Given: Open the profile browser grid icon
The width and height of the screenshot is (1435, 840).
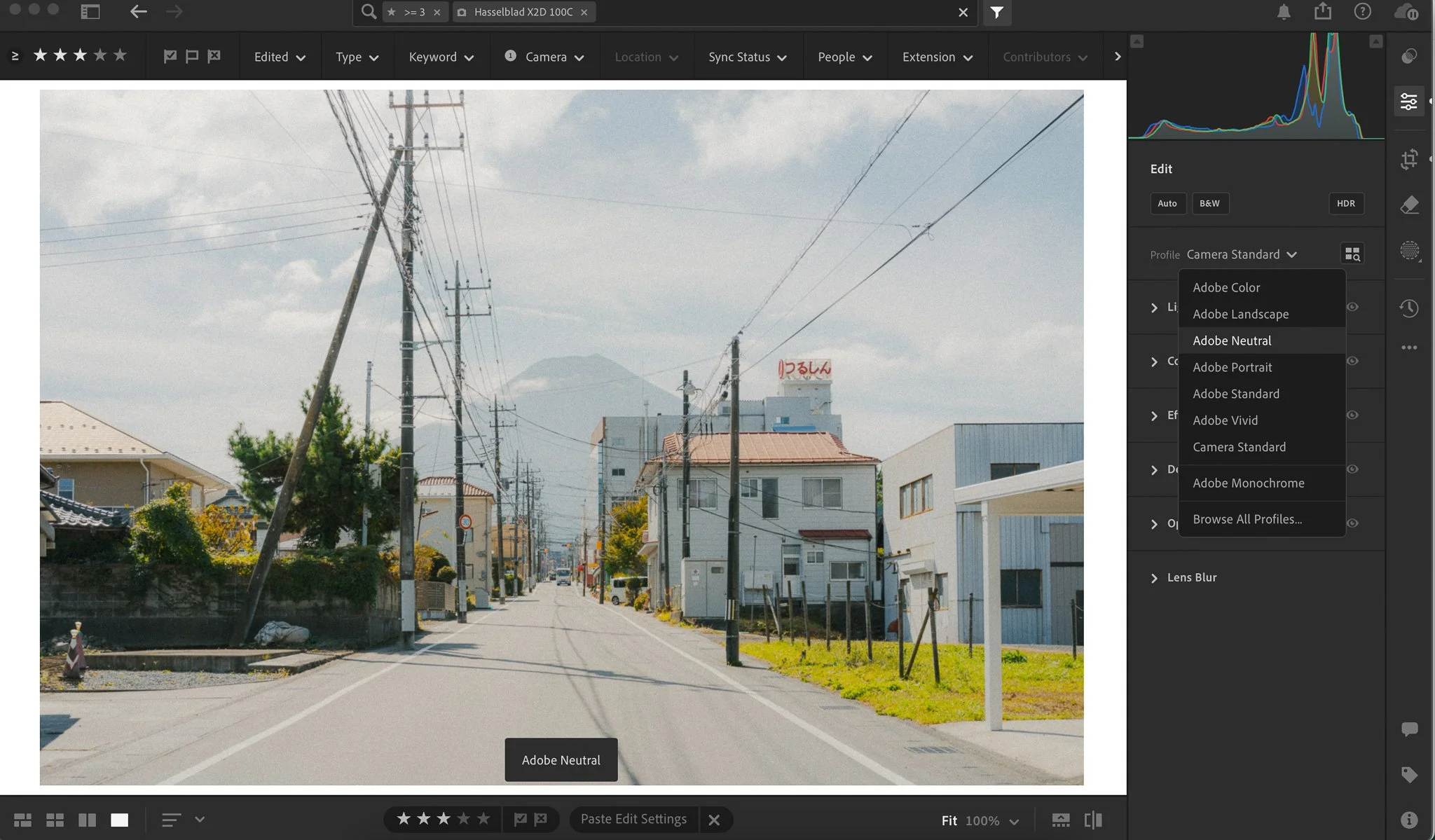Looking at the screenshot, I should 1352,254.
